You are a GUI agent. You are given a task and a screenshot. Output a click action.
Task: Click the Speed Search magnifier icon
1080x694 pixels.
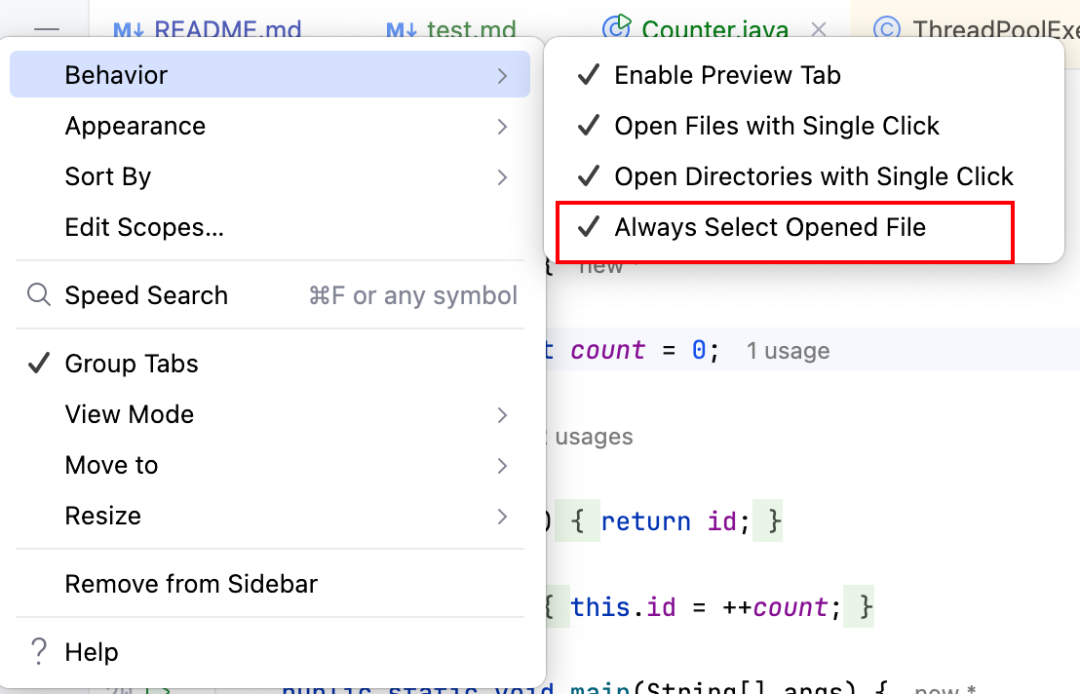[x=39, y=295]
